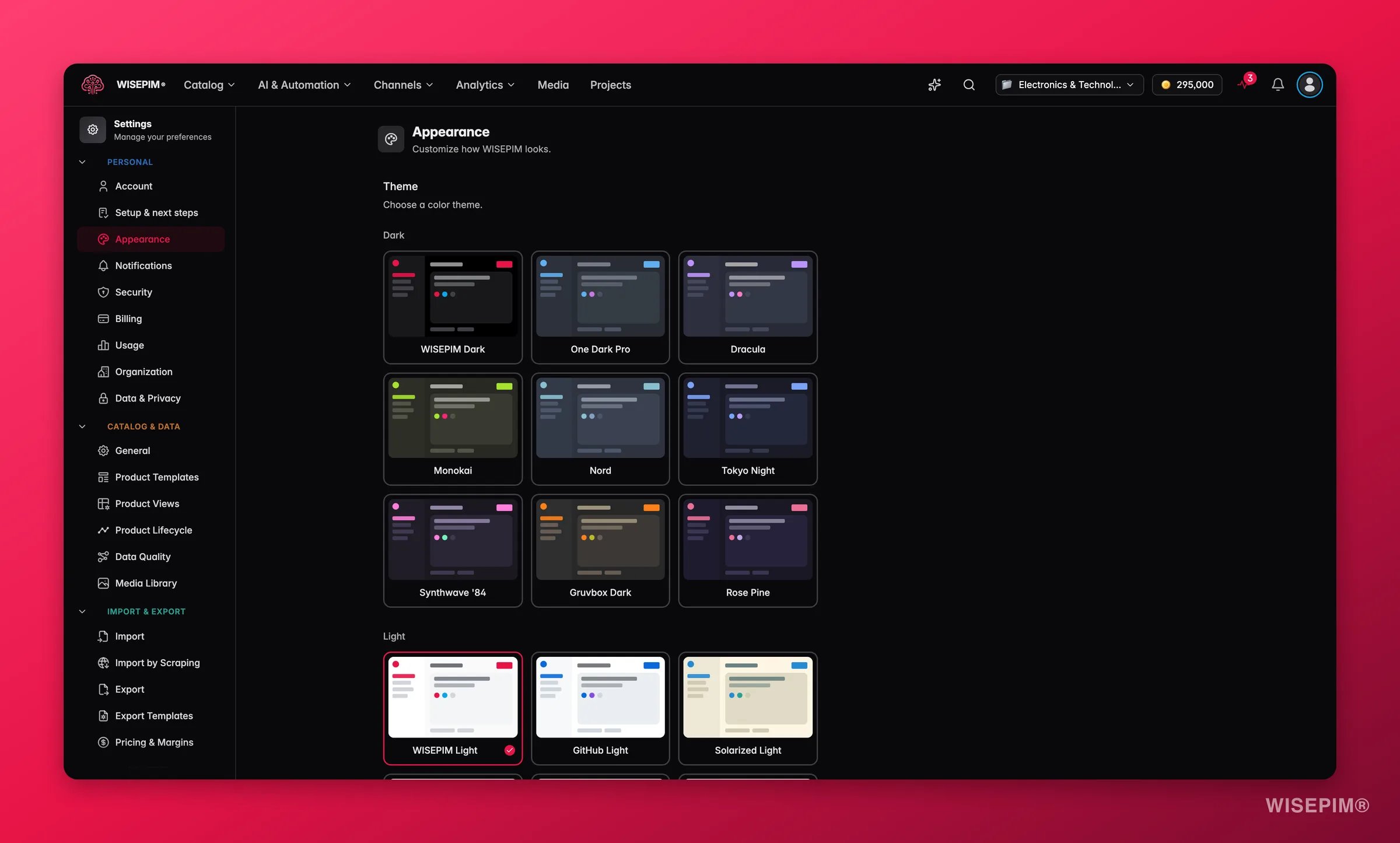Select the Monokai theme
Screen dimensions: 1400x843
[x=453, y=429]
